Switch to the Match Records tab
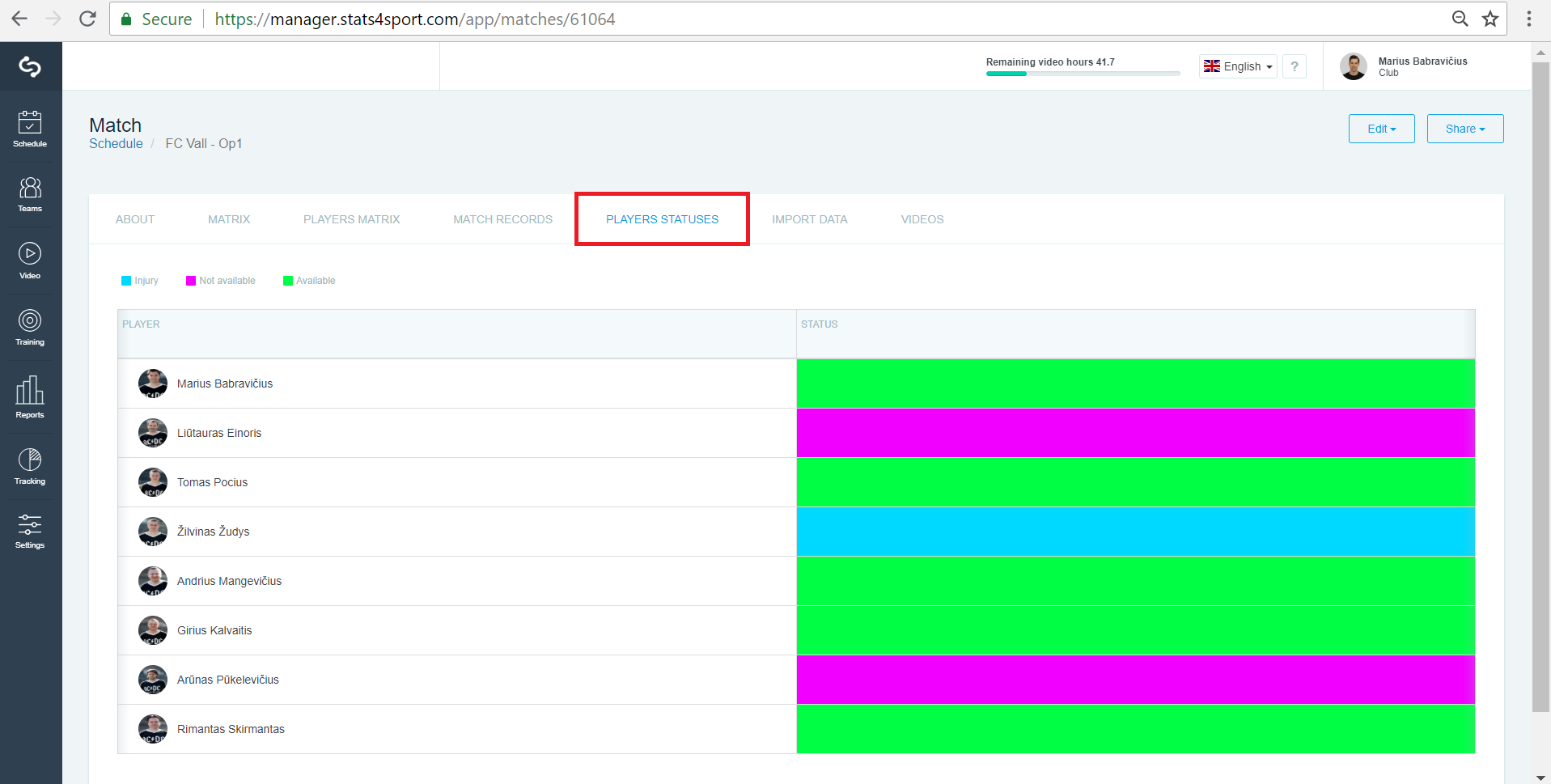 503,219
